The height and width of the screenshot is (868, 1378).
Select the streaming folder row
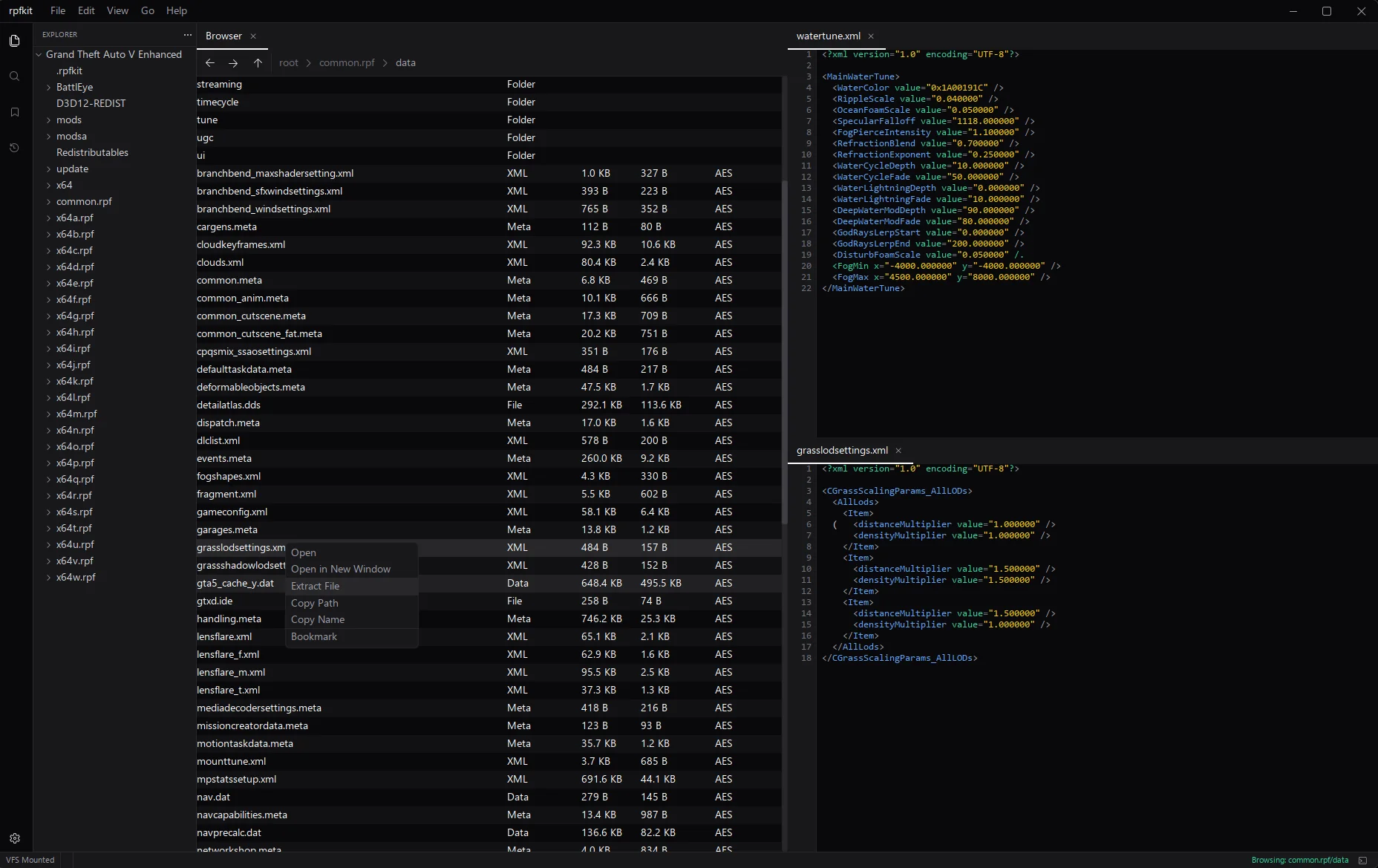click(x=489, y=84)
